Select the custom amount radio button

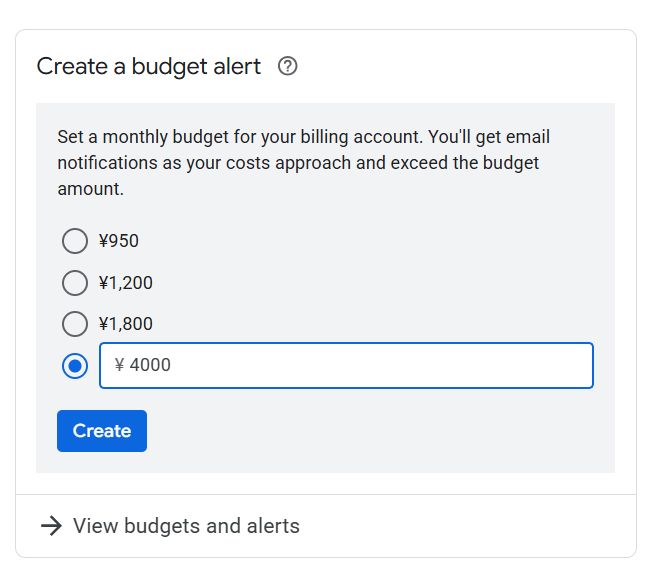75,366
